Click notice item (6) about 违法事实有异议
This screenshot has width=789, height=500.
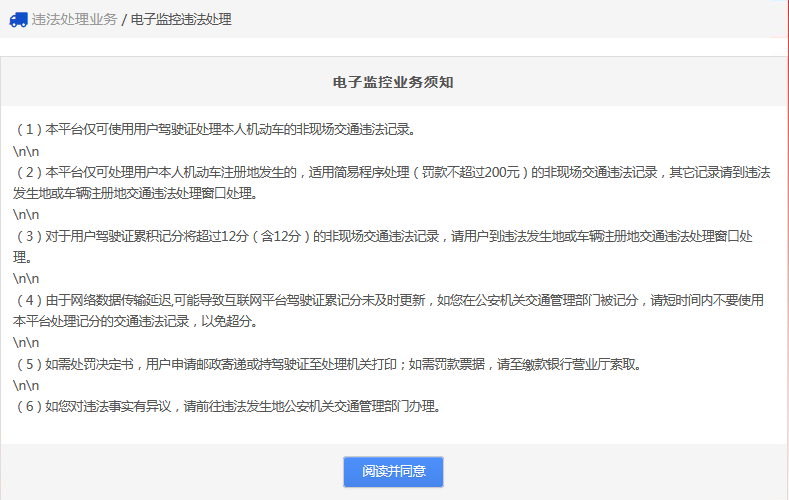click(227, 407)
